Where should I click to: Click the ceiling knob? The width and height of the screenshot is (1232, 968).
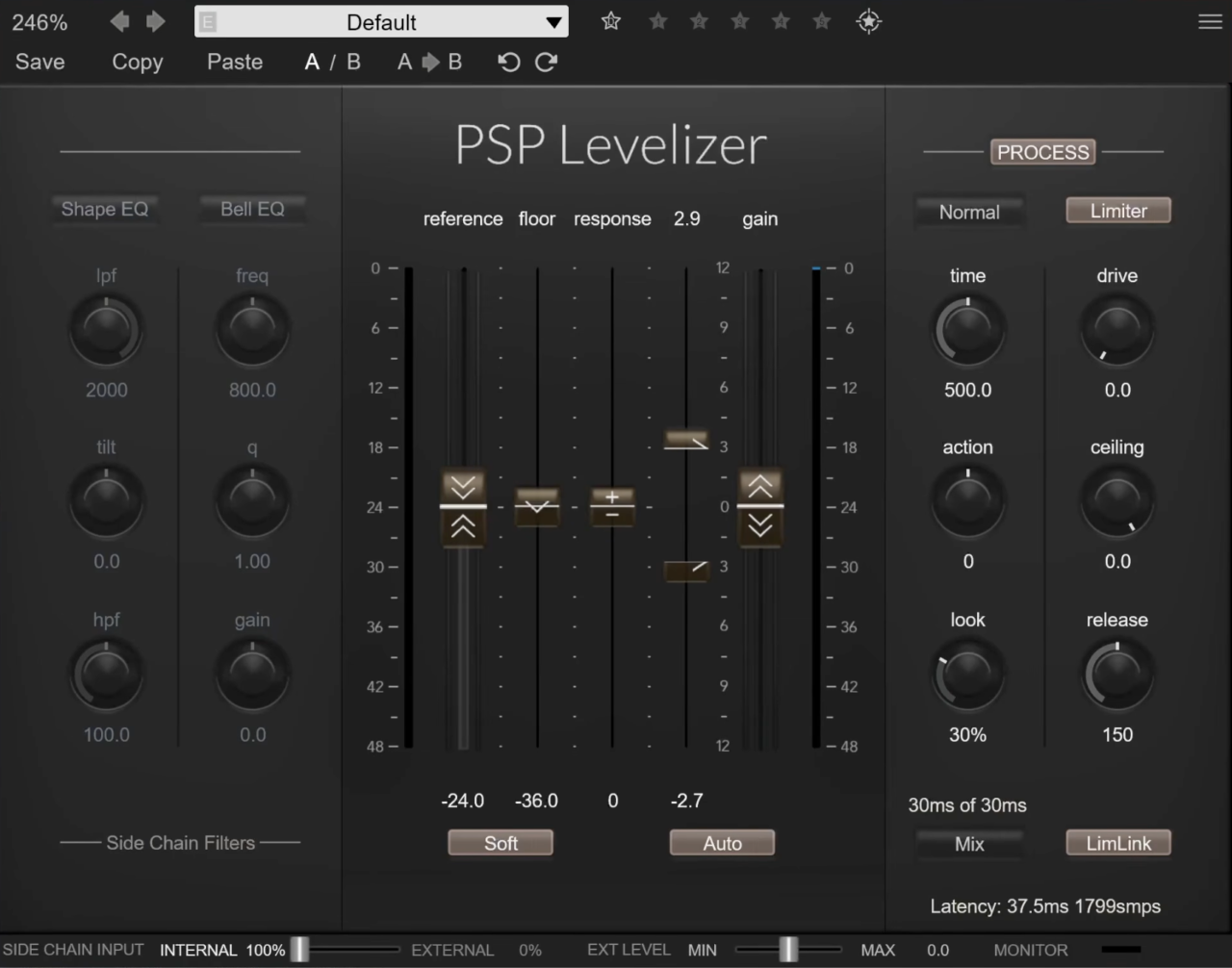pos(1116,501)
